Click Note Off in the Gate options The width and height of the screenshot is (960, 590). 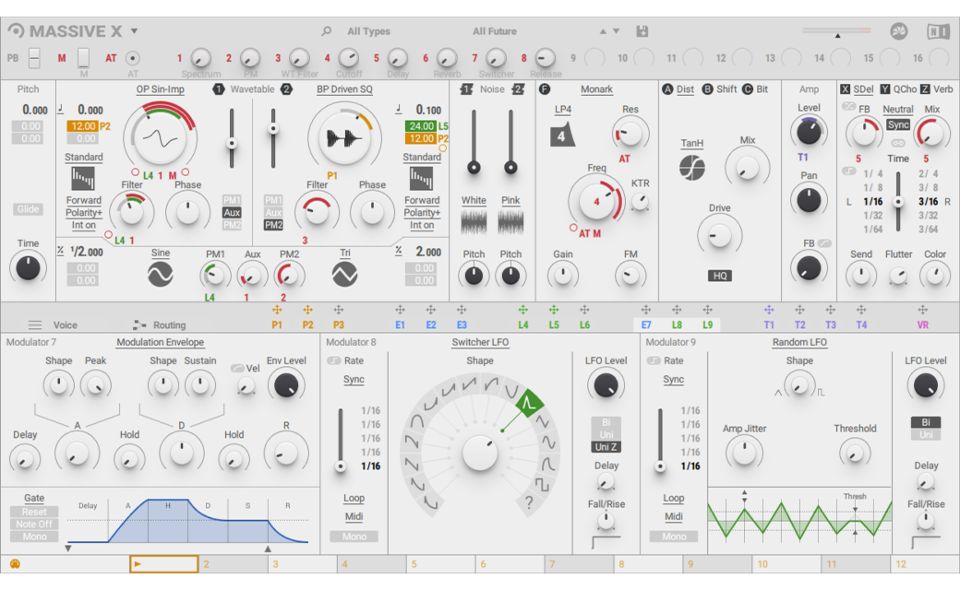[x=35, y=524]
